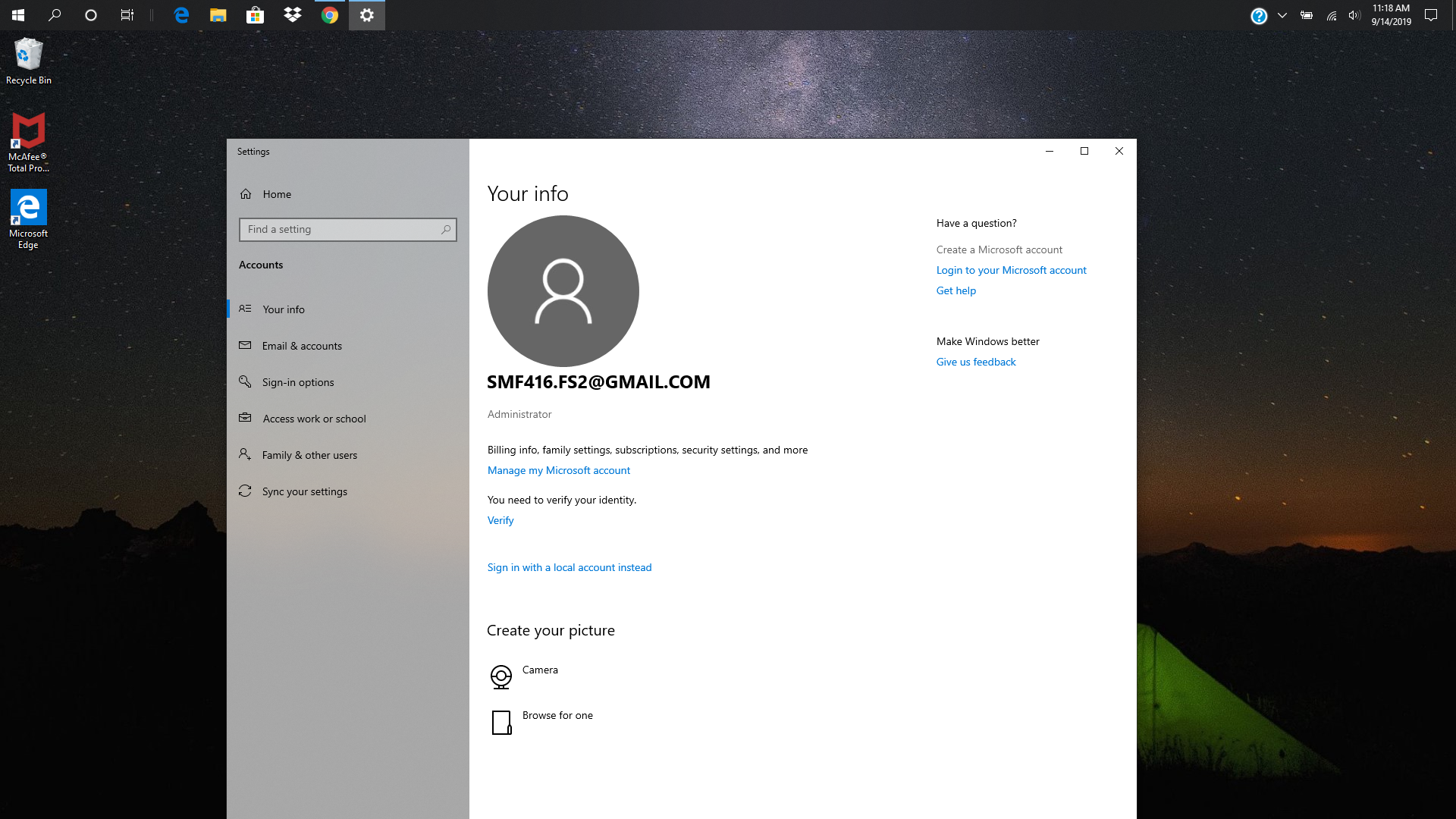Image resolution: width=1456 pixels, height=819 pixels.
Task: Select Email & accounts in sidebar
Action: (x=302, y=346)
